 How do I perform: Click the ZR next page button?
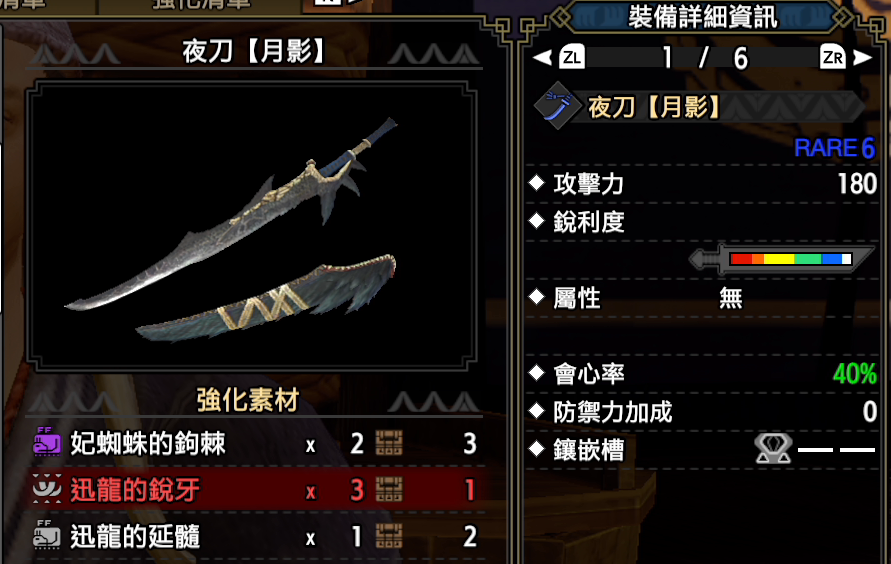[832, 57]
